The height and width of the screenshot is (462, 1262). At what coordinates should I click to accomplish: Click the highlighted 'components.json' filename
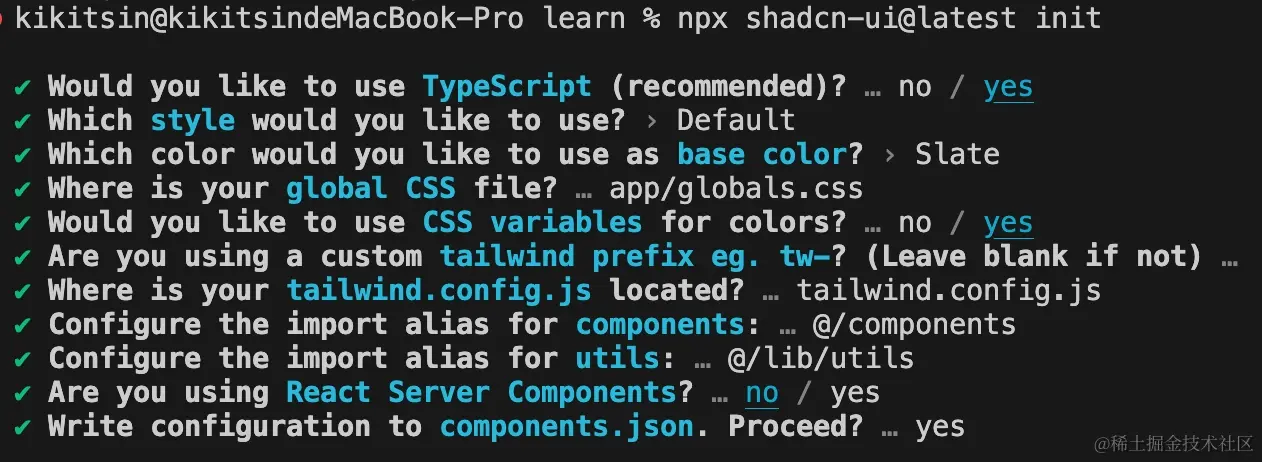click(x=566, y=427)
